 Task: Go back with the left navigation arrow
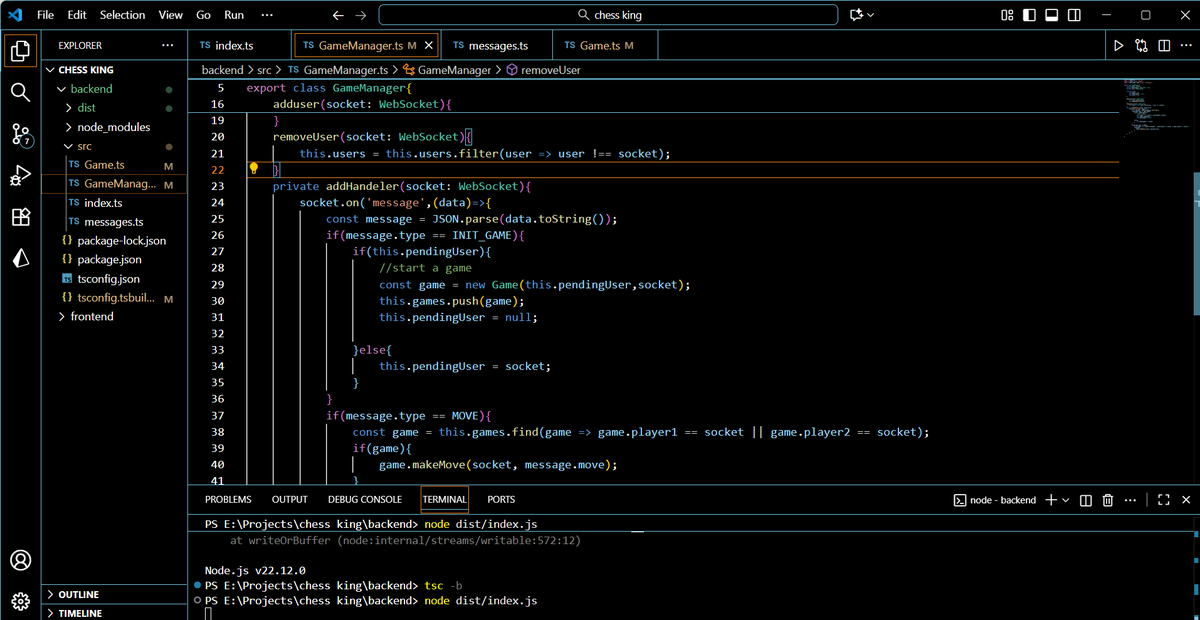338,15
